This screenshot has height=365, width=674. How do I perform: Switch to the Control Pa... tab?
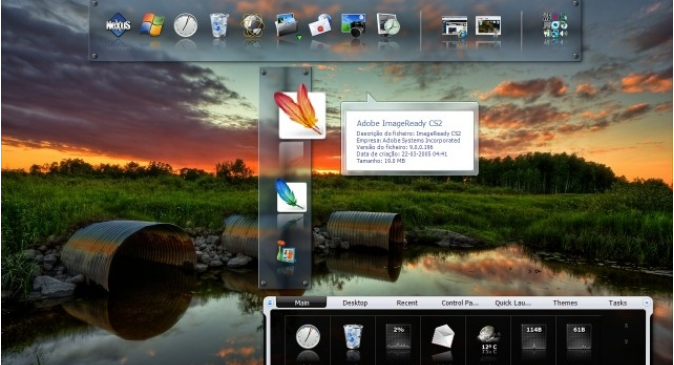(x=460, y=303)
